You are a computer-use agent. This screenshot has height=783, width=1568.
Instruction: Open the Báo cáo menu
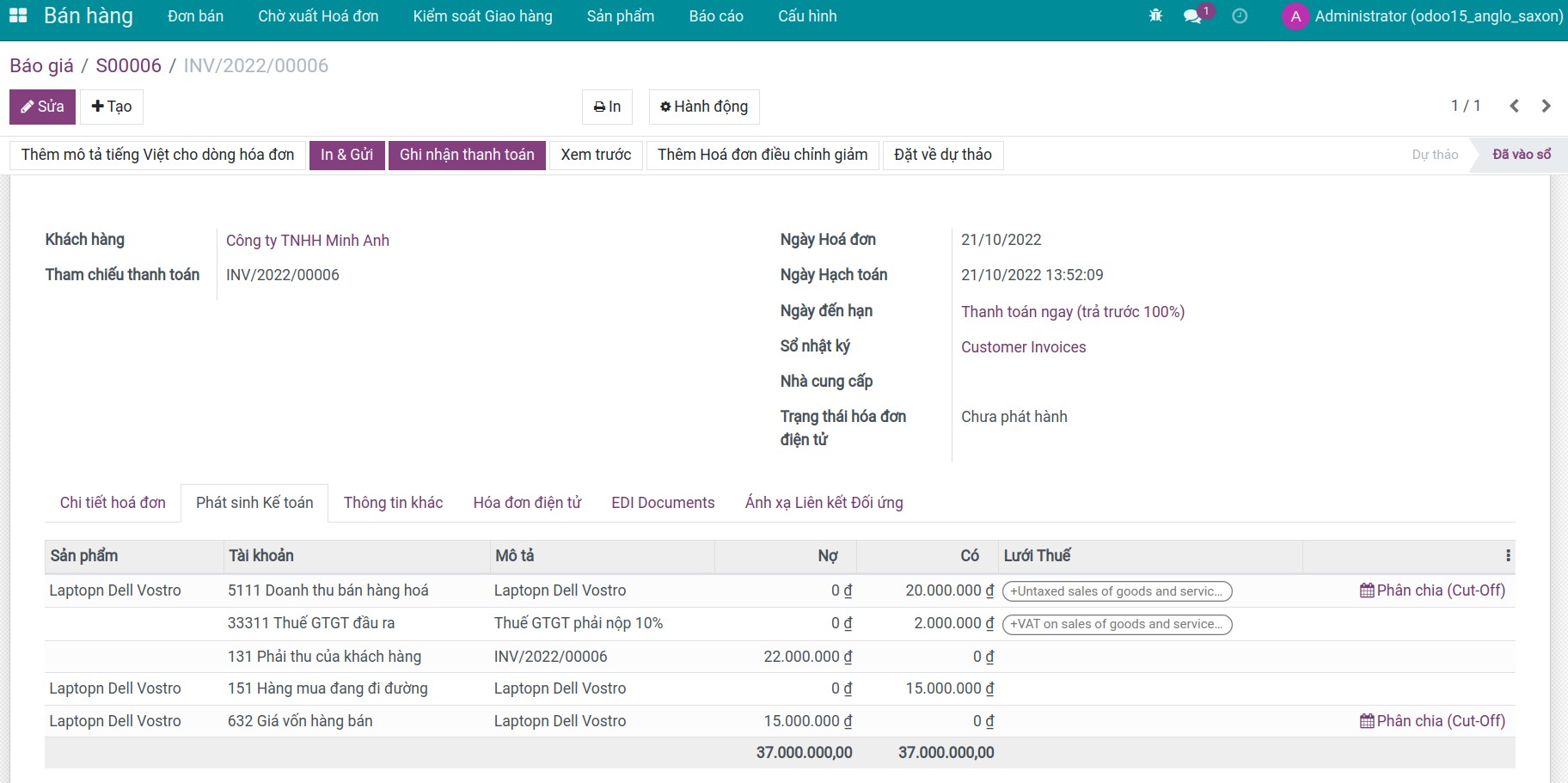(x=715, y=16)
